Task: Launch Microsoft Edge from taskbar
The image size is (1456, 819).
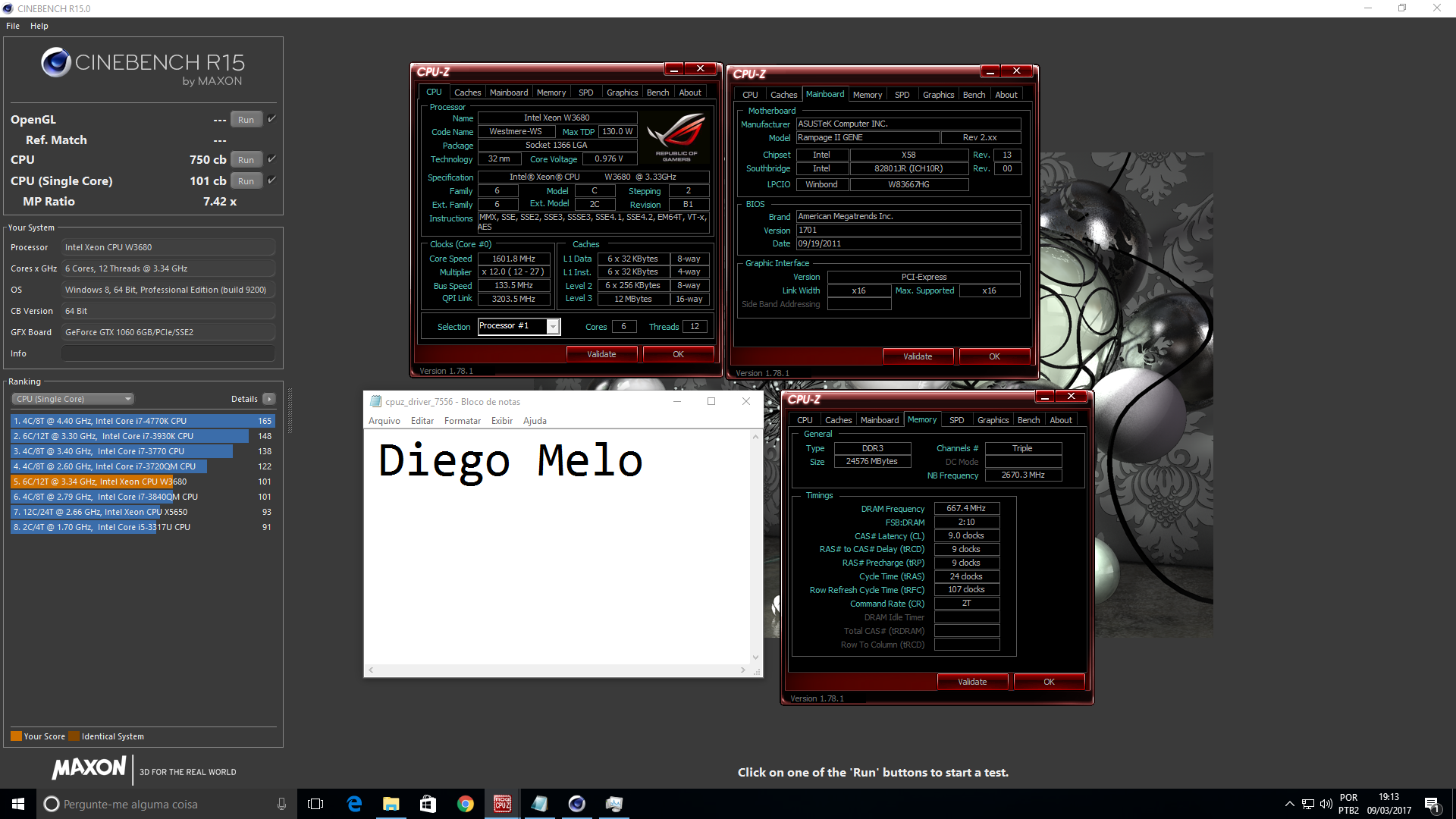Action: 354,804
